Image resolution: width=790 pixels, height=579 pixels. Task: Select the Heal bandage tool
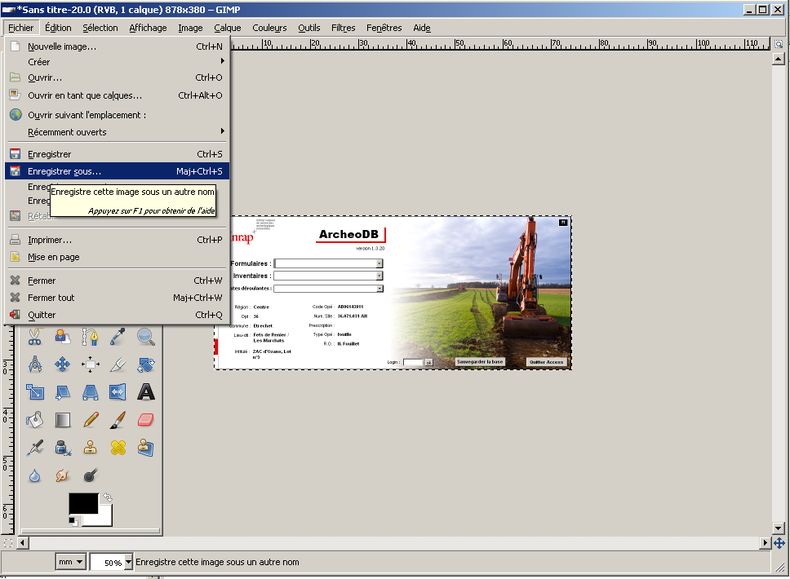click(118, 447)
